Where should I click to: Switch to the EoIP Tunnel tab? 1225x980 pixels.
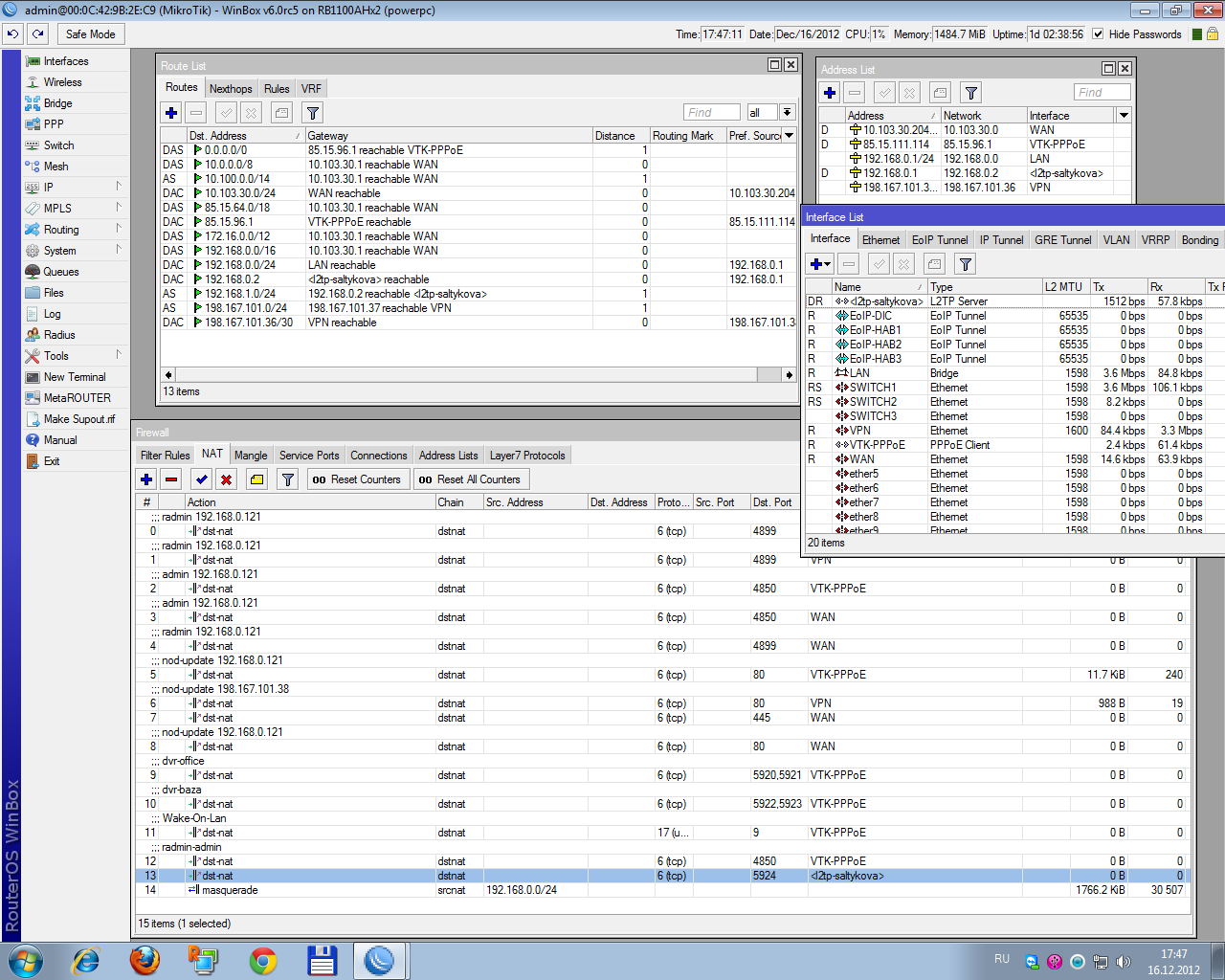click(x=940, y=240)
